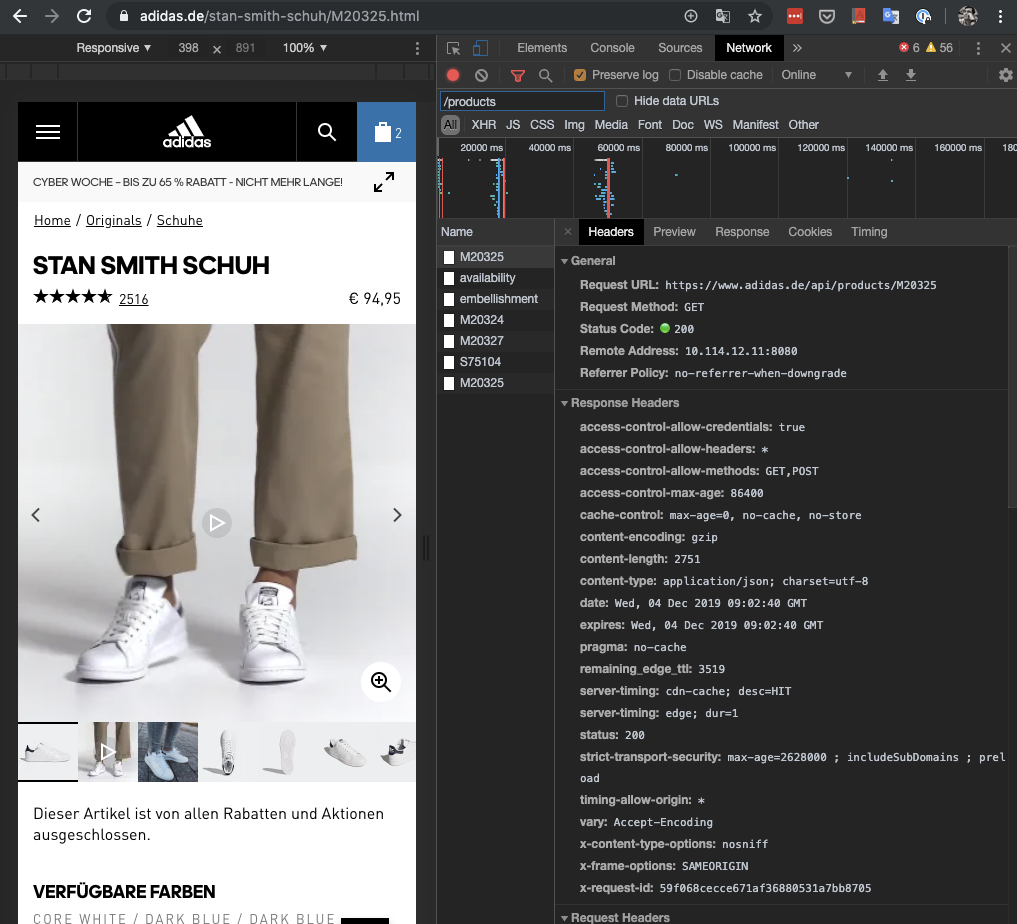Filter requests by Img
The width and height of the screenshot is (1017, 924).
click(574, 124)
